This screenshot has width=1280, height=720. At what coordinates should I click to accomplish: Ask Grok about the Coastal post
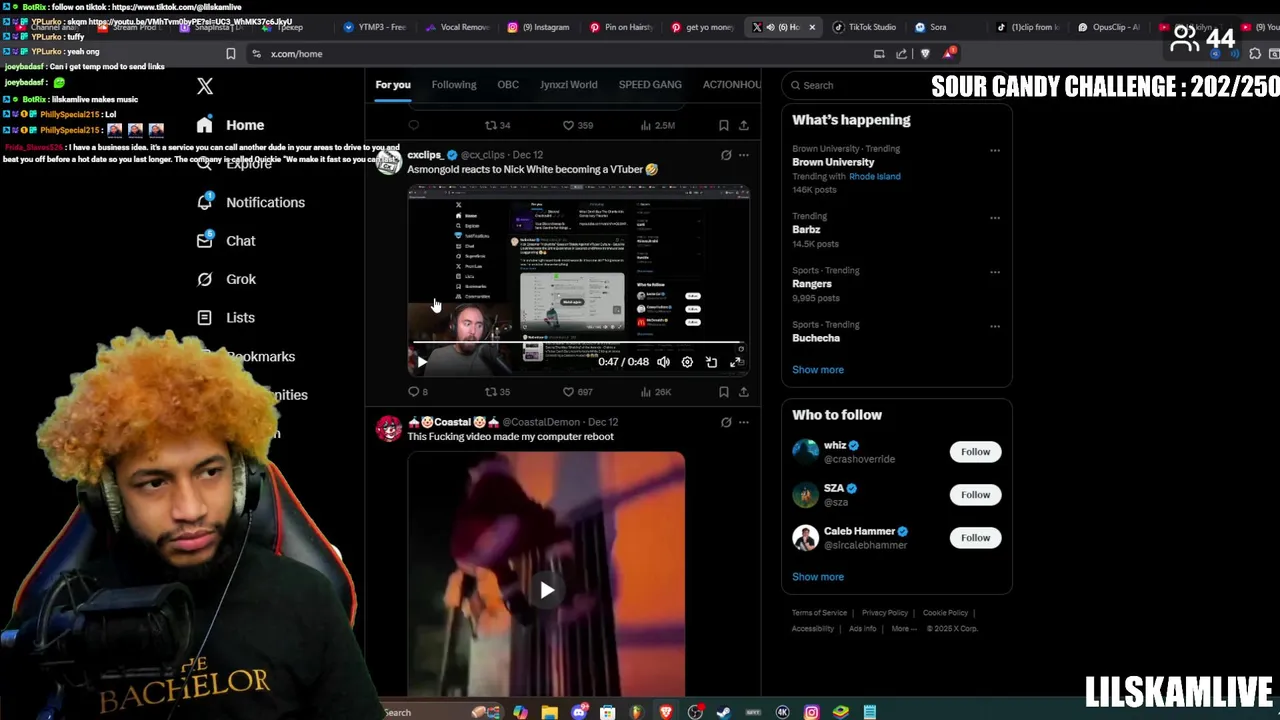click(726, 422)
